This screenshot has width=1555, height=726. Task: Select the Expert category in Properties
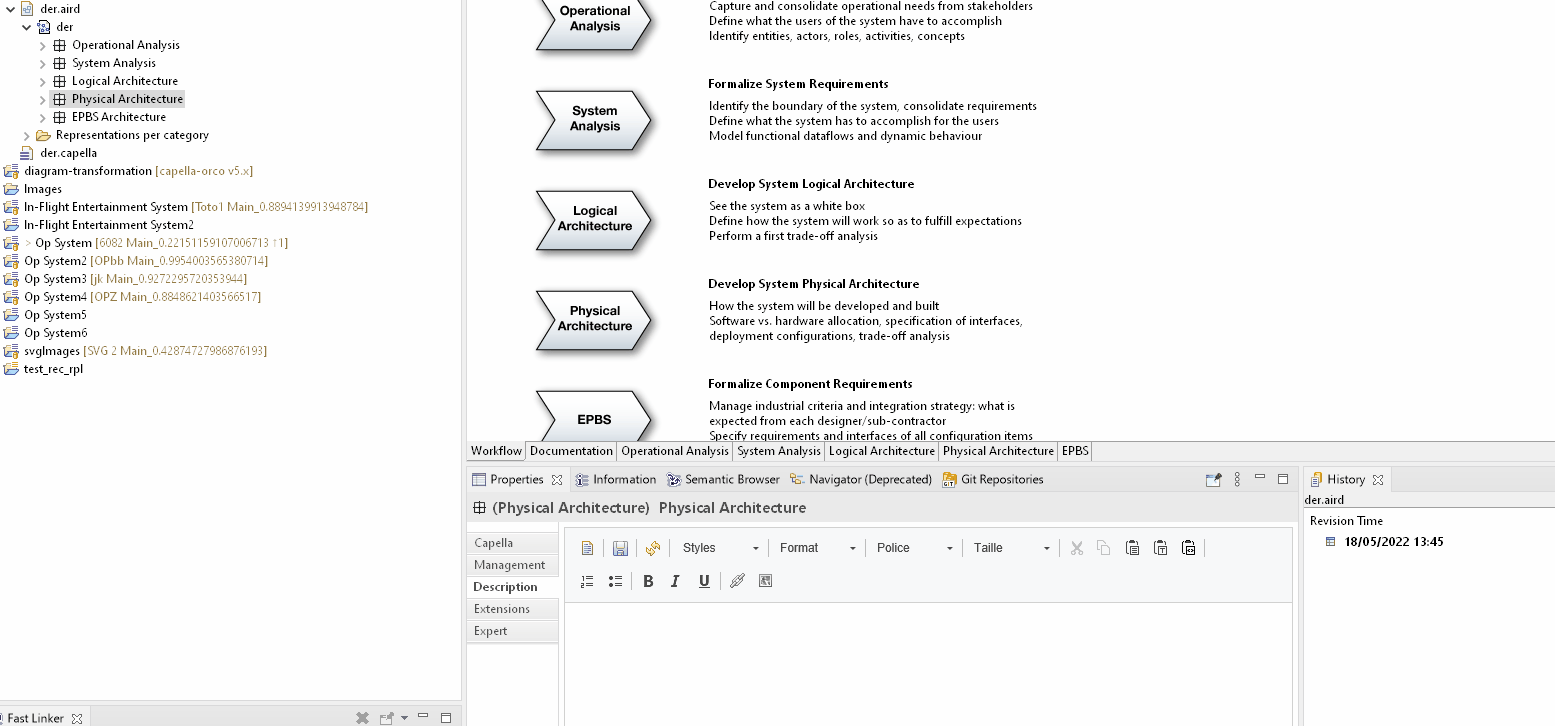click(490, 630)
